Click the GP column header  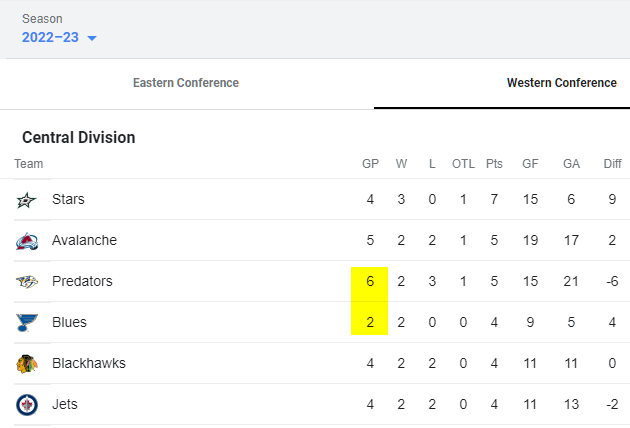tap(370, 164)
